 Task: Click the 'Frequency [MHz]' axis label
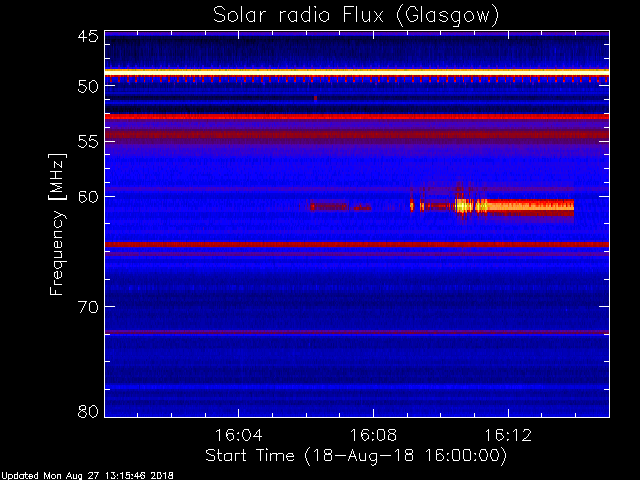tap(57, 224)
